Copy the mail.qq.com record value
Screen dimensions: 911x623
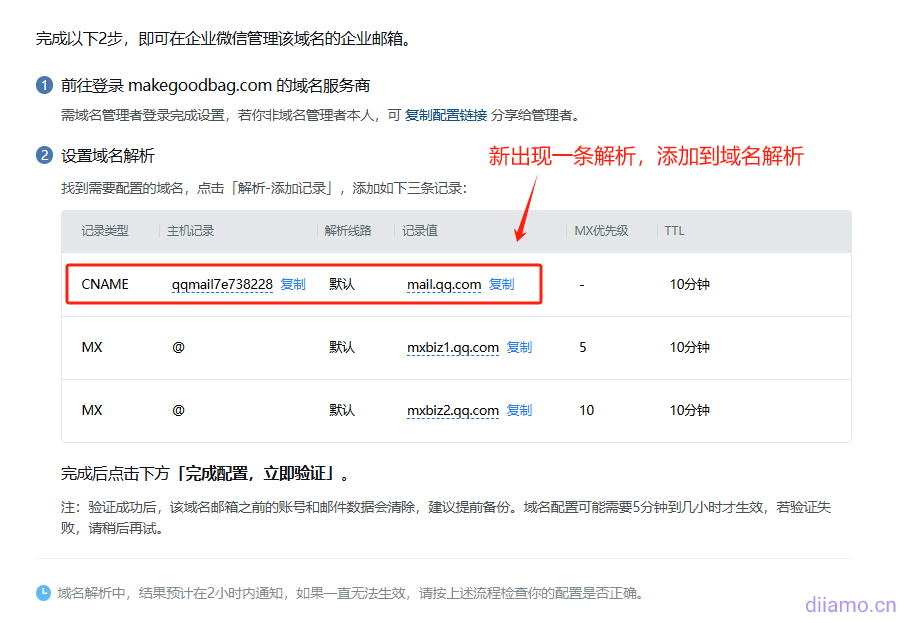pyautogui.click(x=501, y=284)
